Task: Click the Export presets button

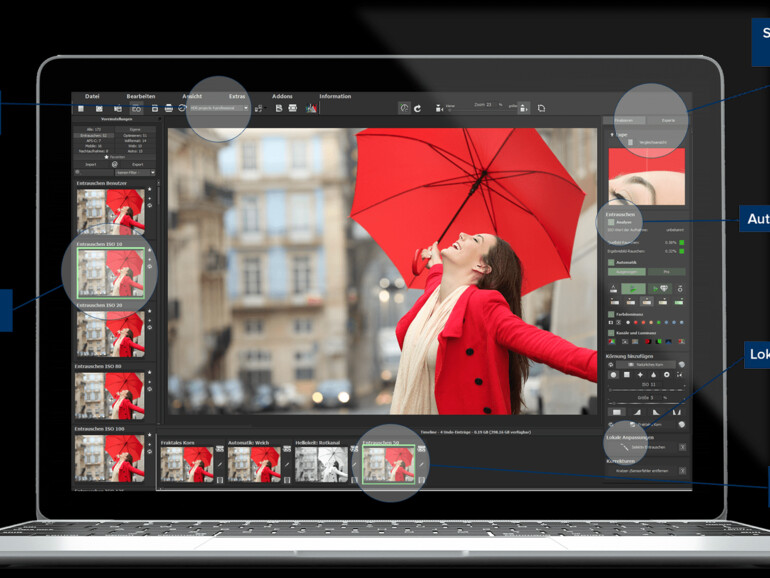Action: (138, 165)
